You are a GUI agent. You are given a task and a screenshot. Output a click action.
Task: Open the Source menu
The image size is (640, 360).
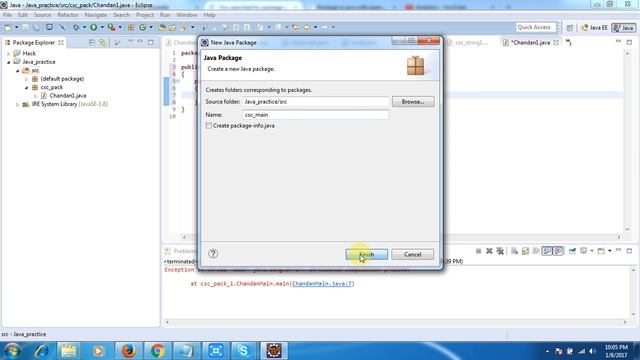[x=42, y=15]
